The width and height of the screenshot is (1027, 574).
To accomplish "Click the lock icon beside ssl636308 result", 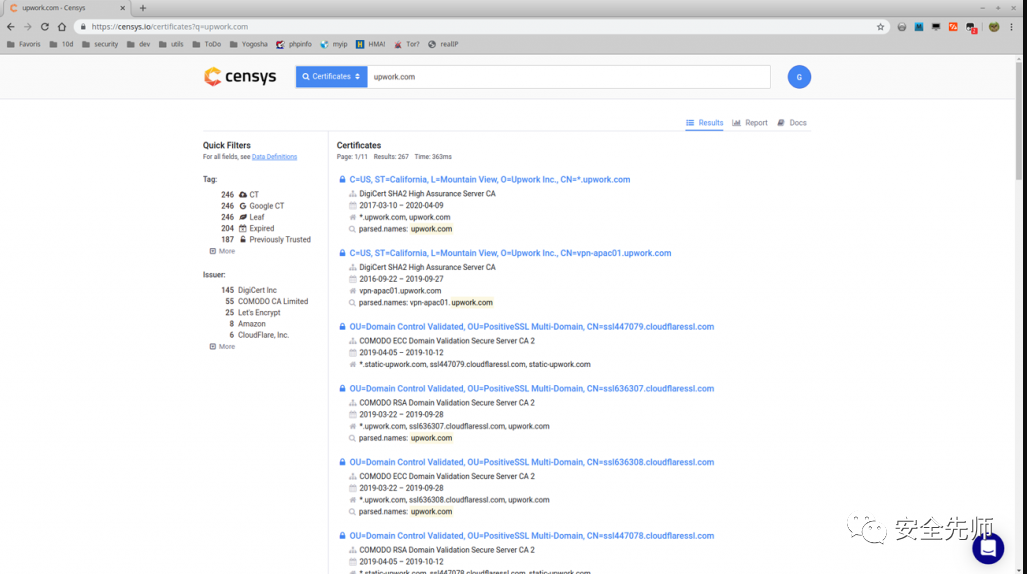I will [x=342, y=462].
